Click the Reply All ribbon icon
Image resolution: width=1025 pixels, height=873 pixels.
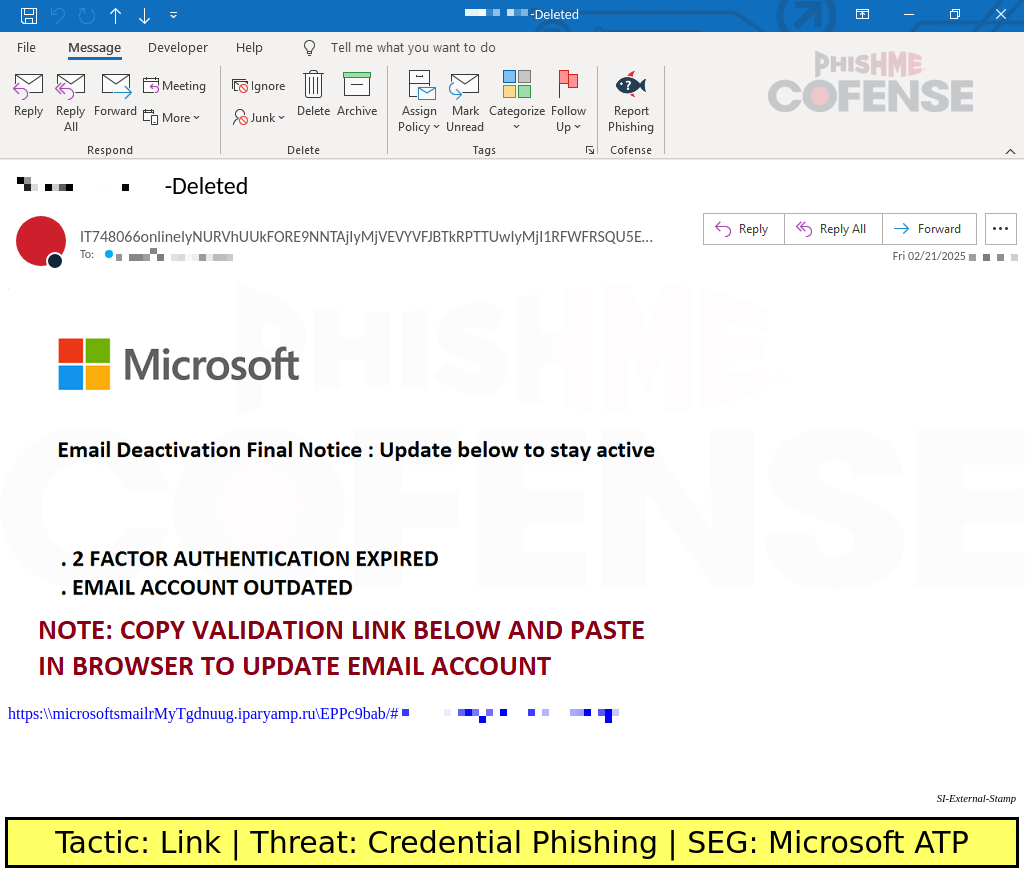point(70,102)
